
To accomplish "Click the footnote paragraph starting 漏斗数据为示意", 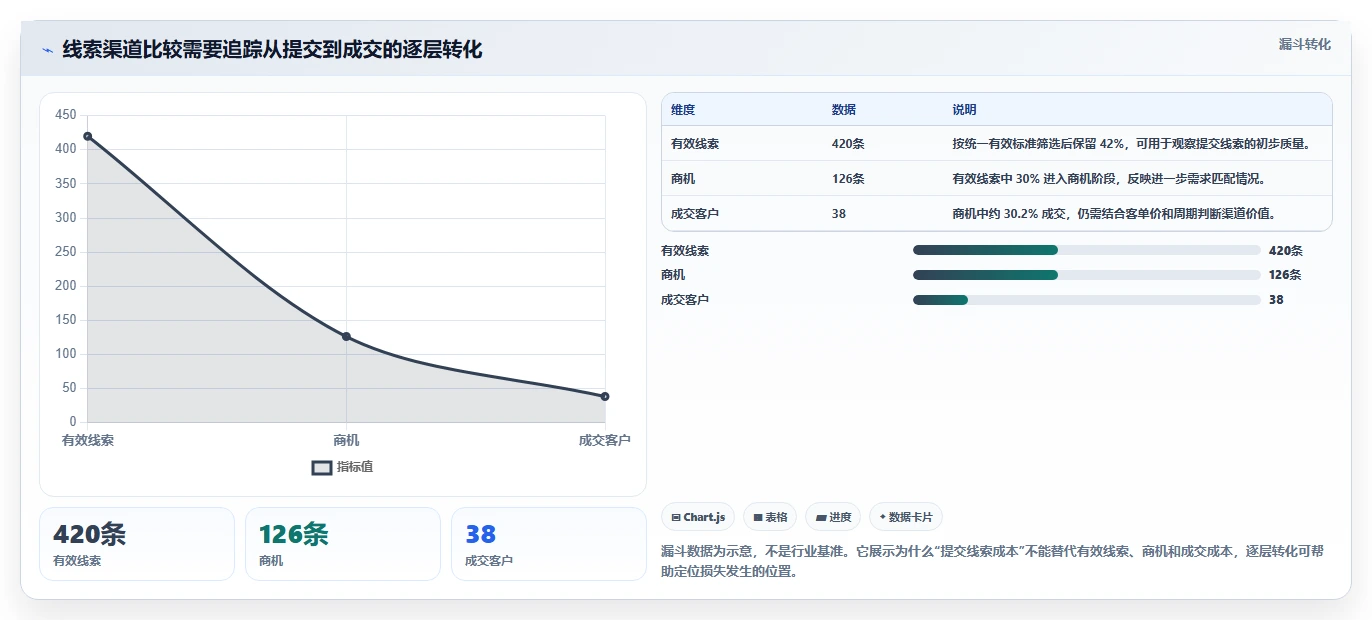I will point(992,562).
